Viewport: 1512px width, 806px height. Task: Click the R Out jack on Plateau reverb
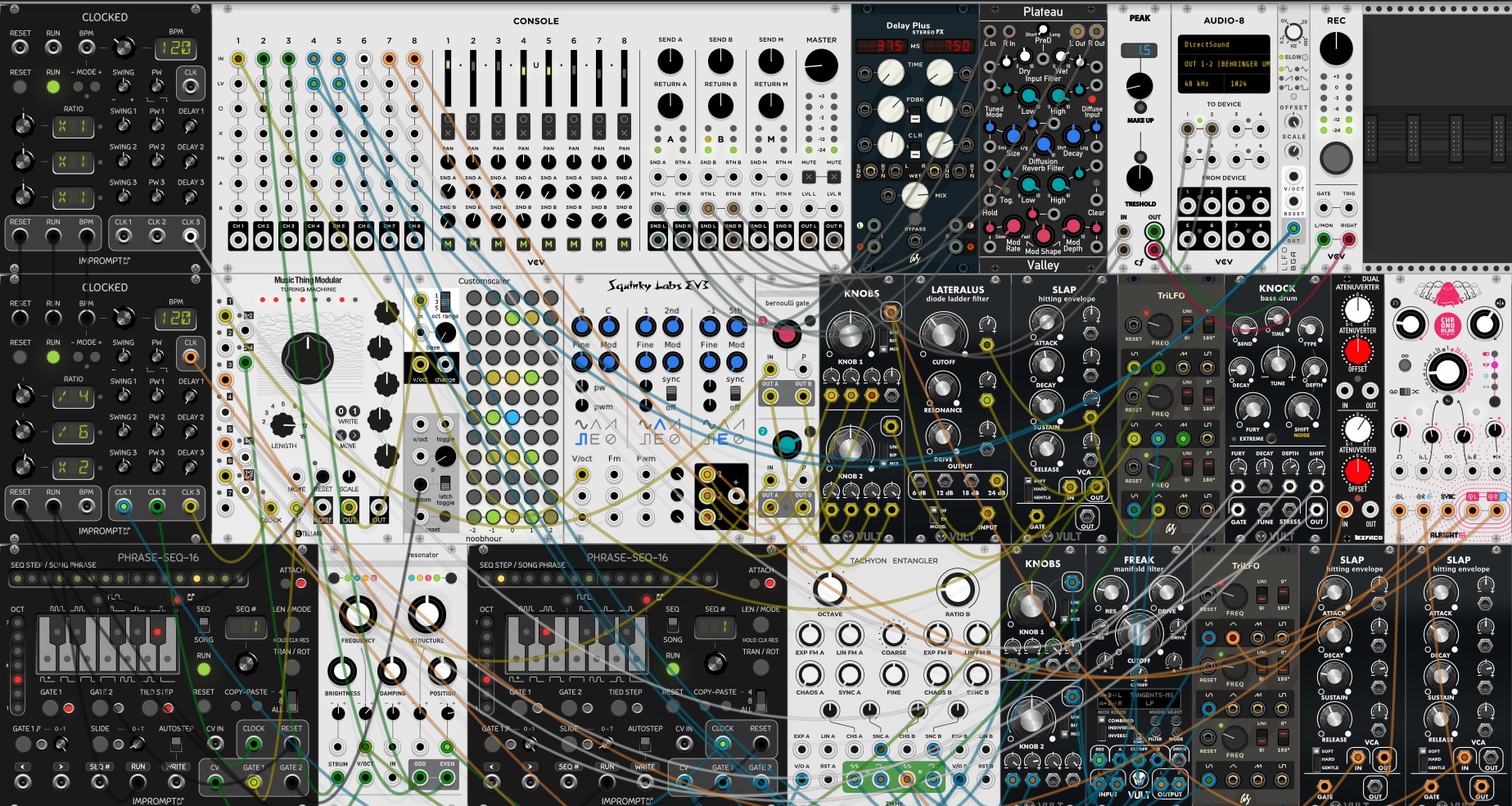[x=1096, y=31]
